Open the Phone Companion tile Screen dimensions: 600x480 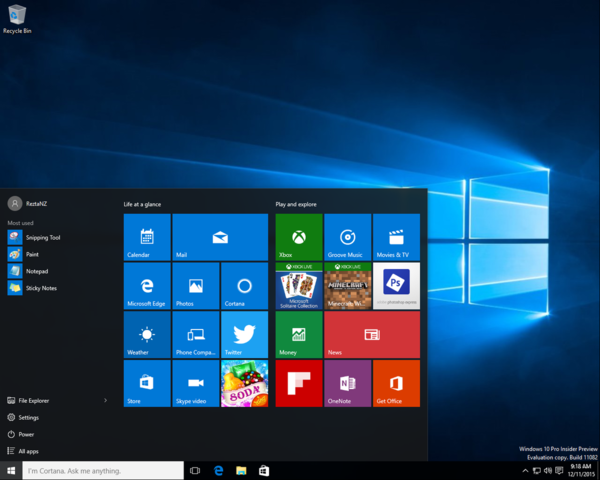pyautogui.click(x=196, y=335)
